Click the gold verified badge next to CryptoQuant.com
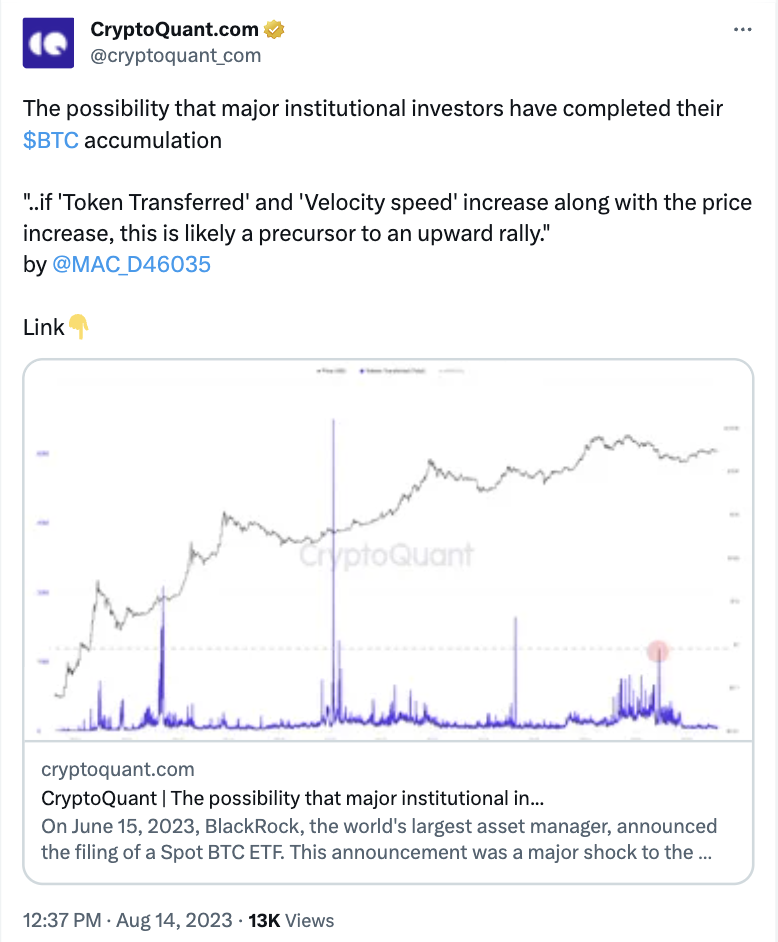 pyautogui.click(x=273, y=29)
